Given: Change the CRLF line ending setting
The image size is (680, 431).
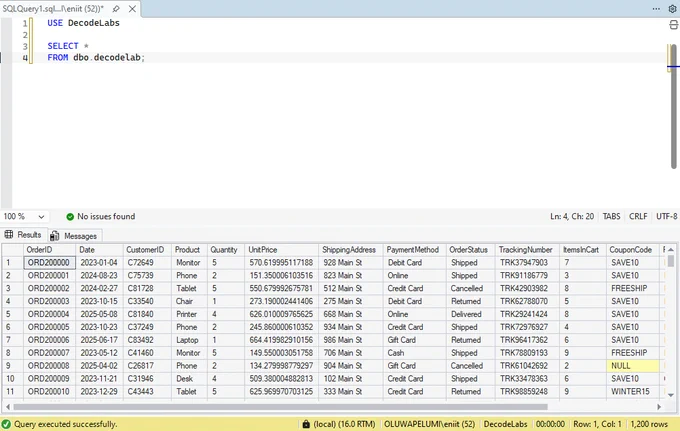Looking at the screenshot, I should [x=638, y=216].
